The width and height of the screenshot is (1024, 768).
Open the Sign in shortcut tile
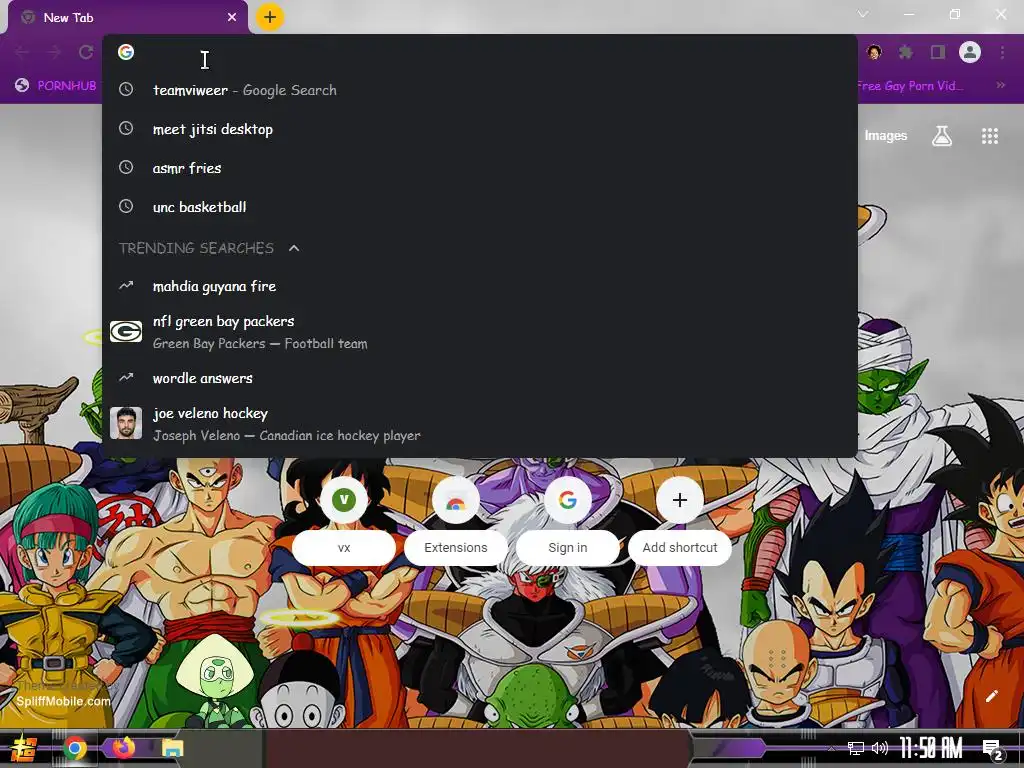point(568,522)
